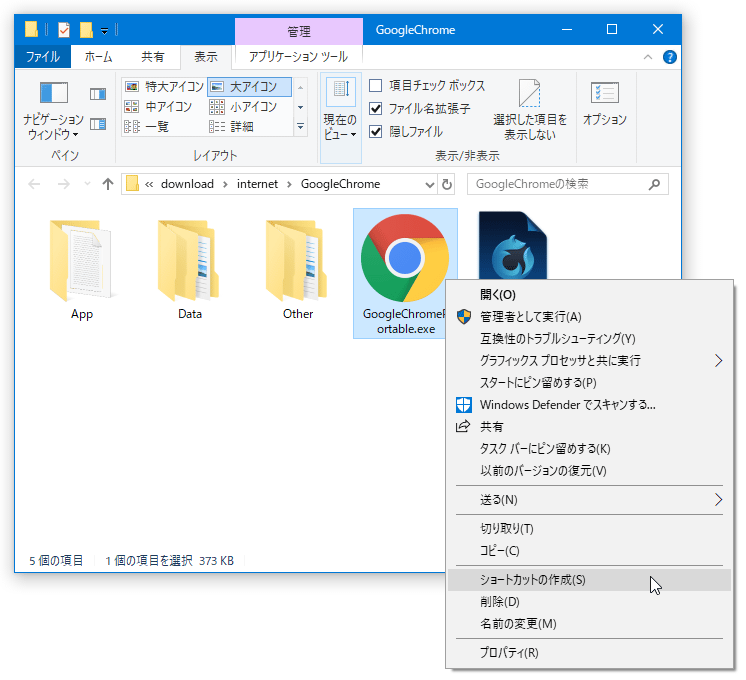746x680 pixels.
Task: Choose コピー(C) from context menu
Action: coord(589,551)
